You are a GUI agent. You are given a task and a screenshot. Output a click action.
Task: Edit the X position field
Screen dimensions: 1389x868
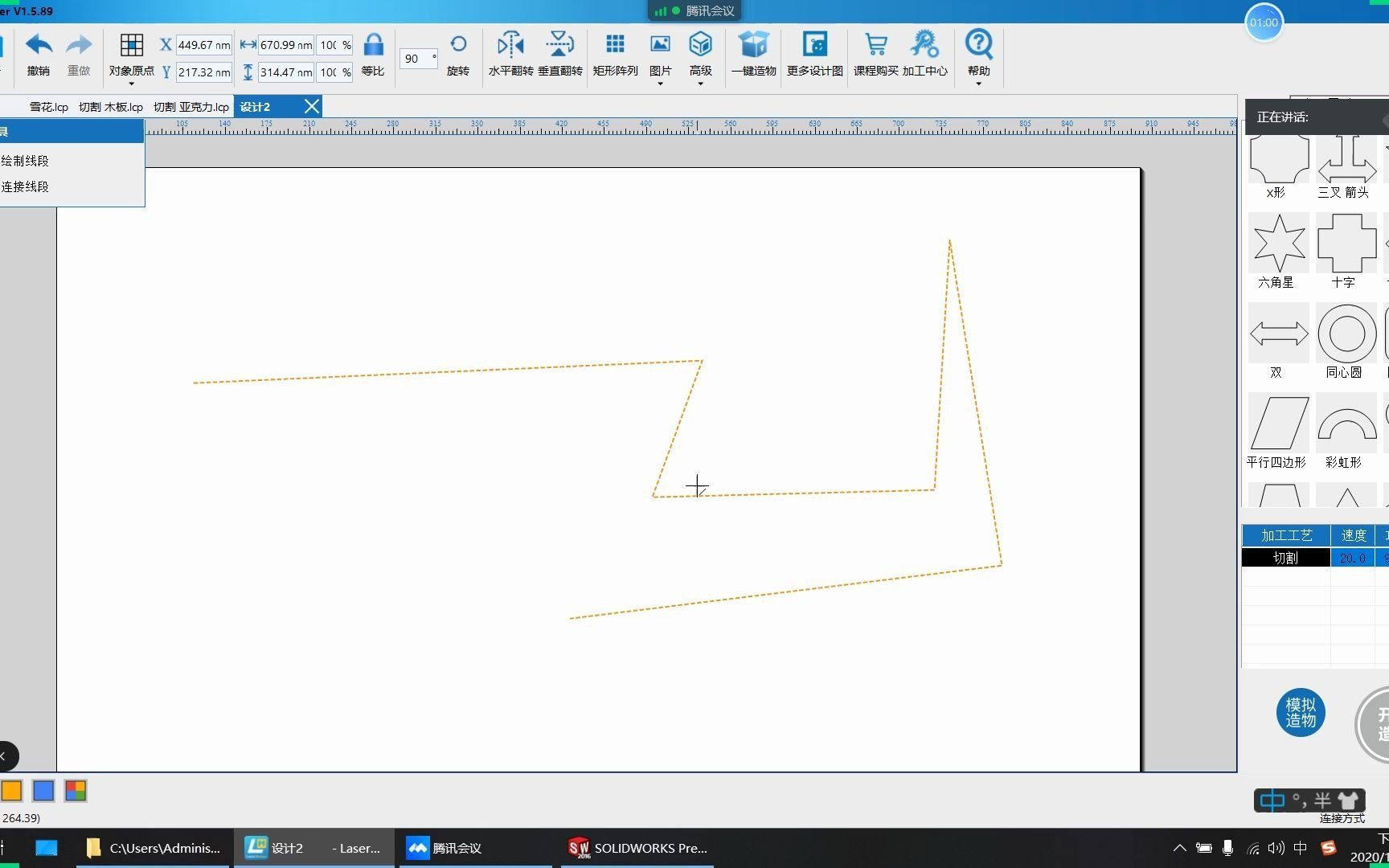[204, 45]
